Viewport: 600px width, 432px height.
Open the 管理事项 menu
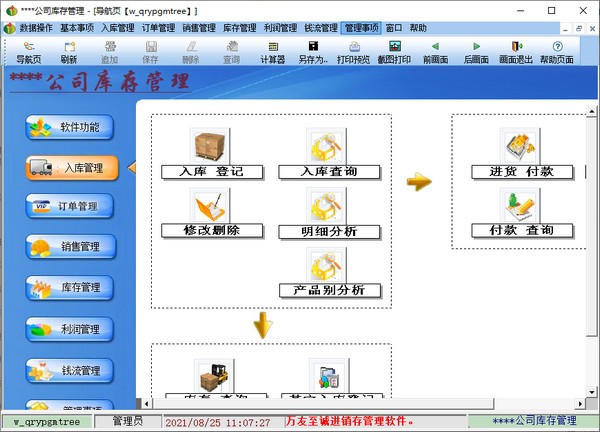click(x=361, y=28)
